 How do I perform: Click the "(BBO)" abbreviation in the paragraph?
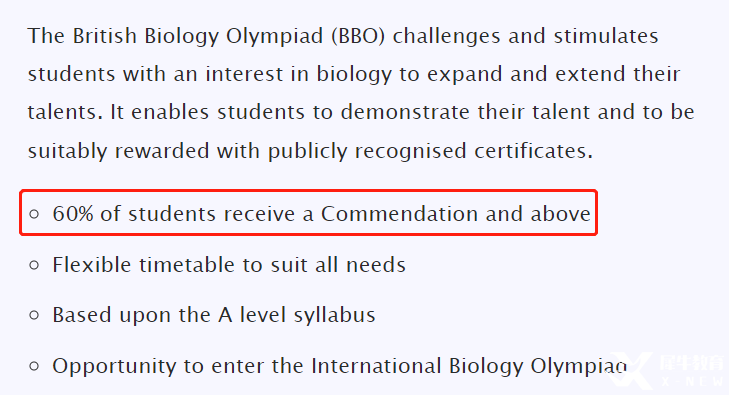(358, 36)
